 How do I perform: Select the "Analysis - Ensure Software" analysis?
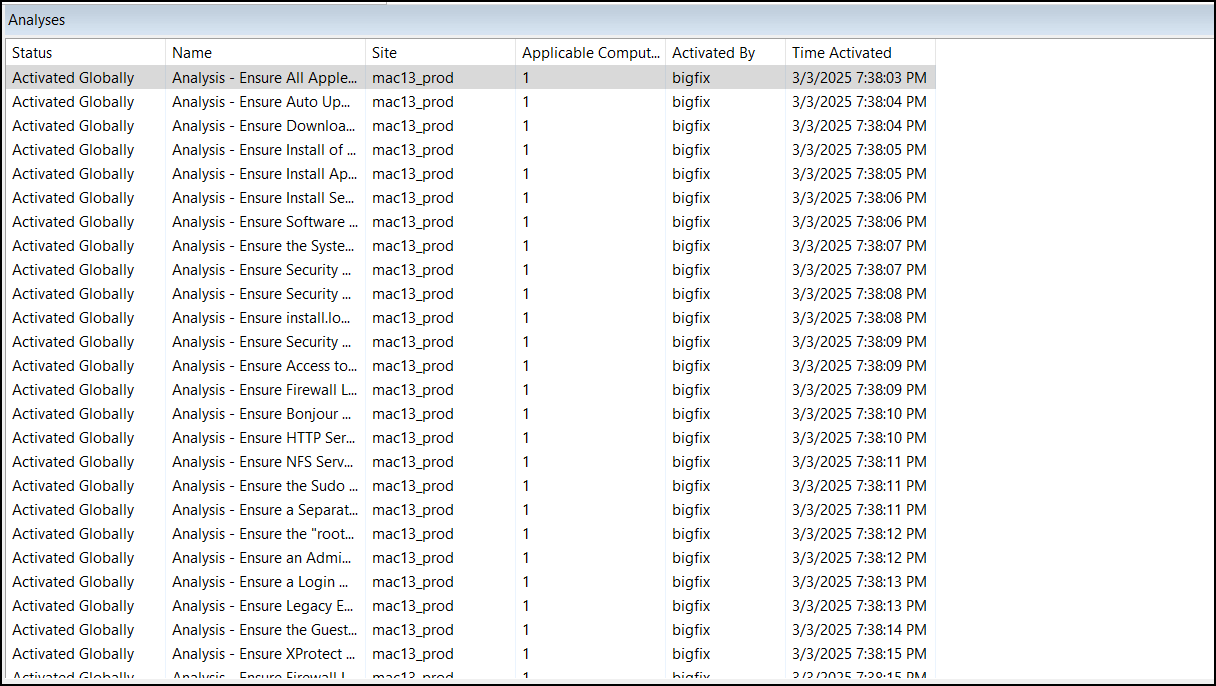pos(265,221)
